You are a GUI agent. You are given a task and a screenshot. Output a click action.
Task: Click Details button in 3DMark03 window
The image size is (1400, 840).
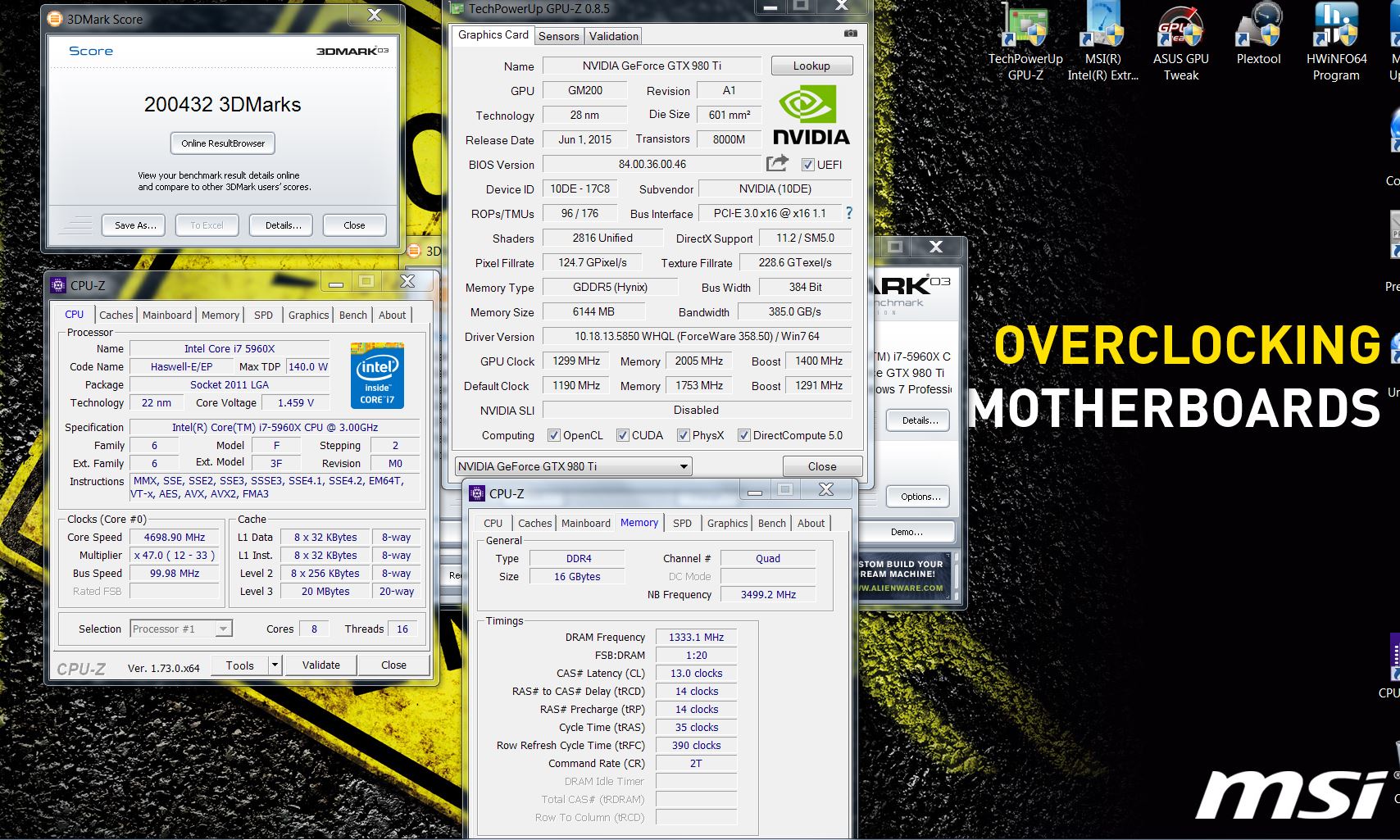[x=920, y=420]
